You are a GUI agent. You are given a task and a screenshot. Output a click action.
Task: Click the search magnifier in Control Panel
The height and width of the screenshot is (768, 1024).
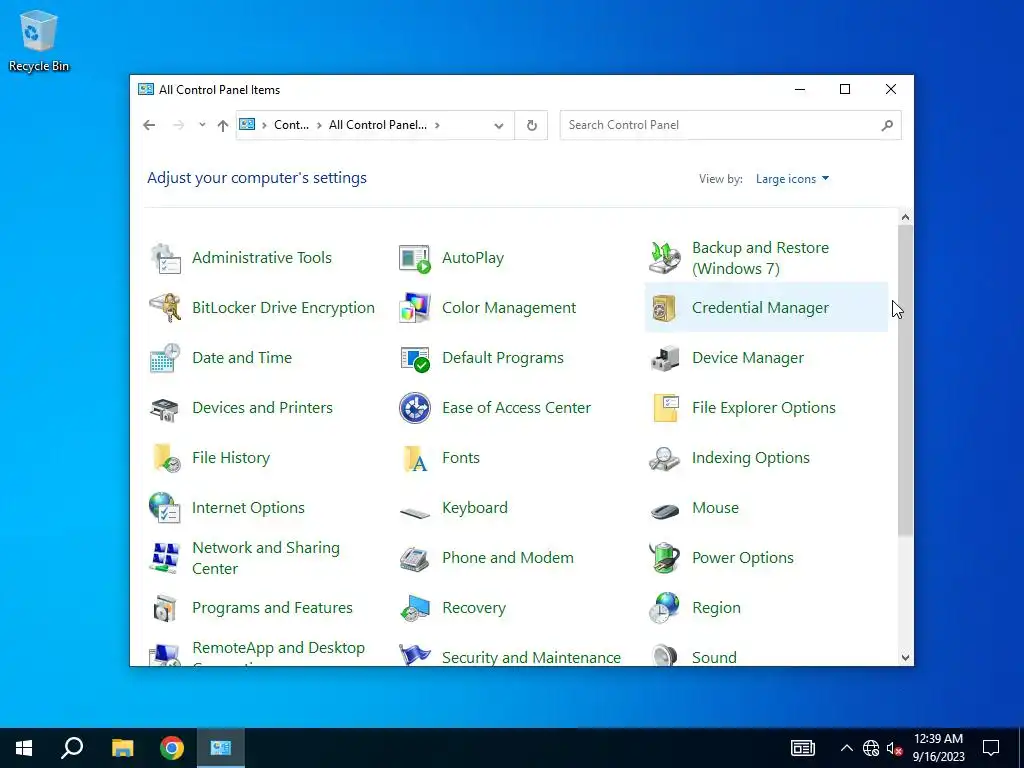[887, 125]
